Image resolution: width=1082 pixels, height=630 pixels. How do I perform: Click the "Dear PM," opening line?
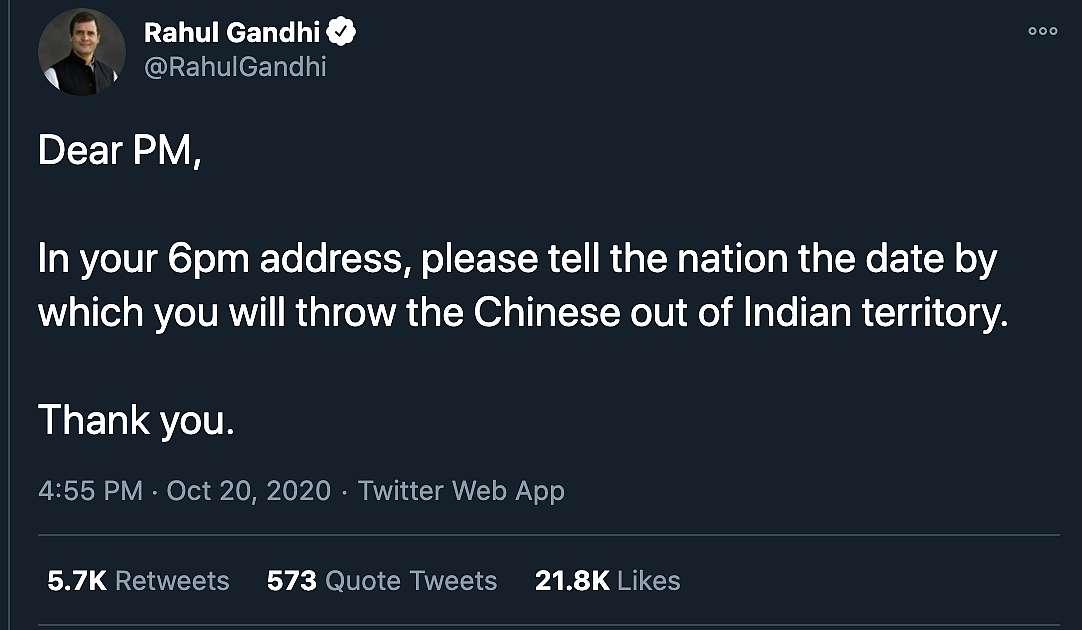tap(119, 150)
